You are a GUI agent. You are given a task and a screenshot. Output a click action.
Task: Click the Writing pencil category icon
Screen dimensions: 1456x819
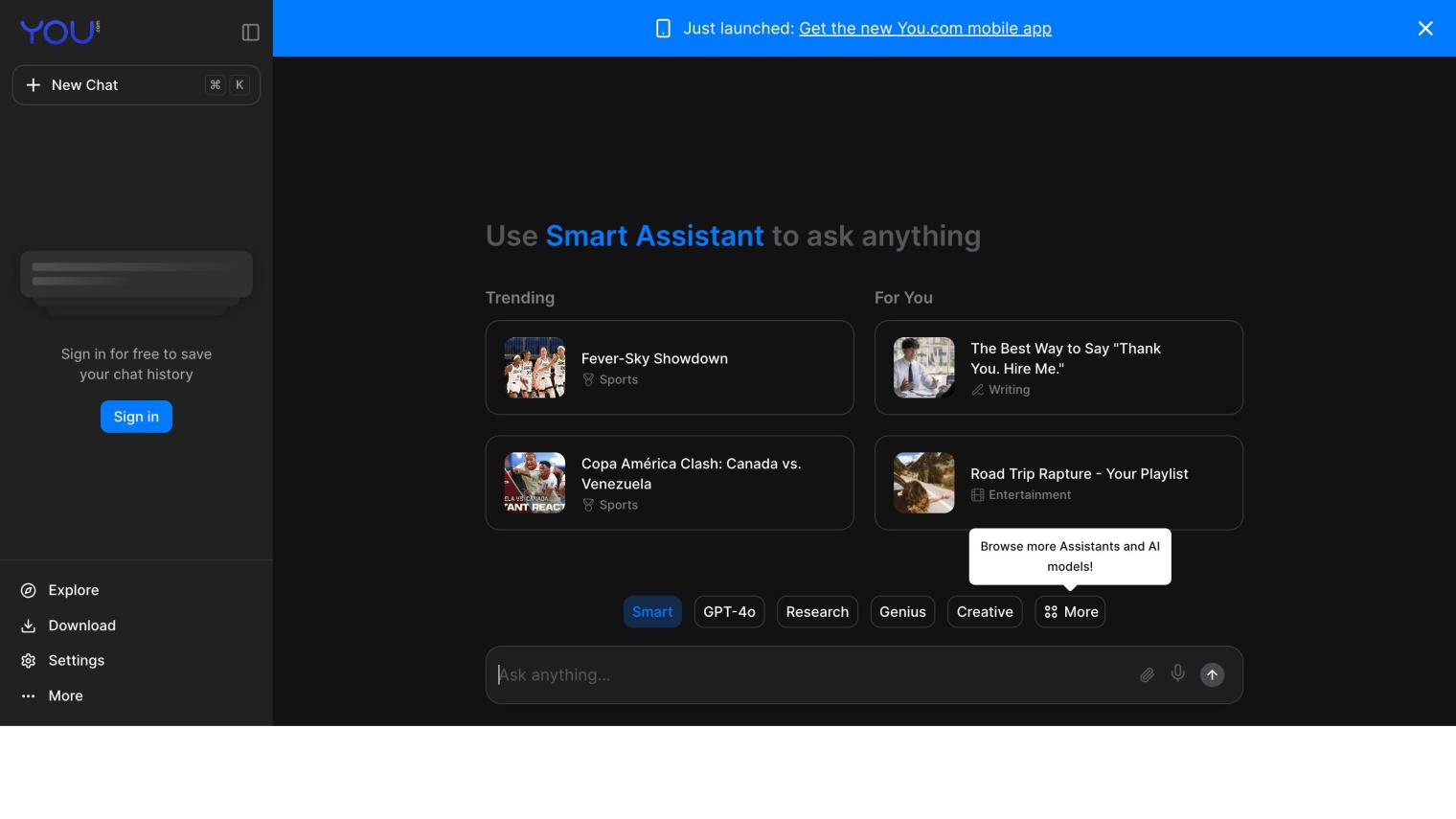tap(977, 390)
